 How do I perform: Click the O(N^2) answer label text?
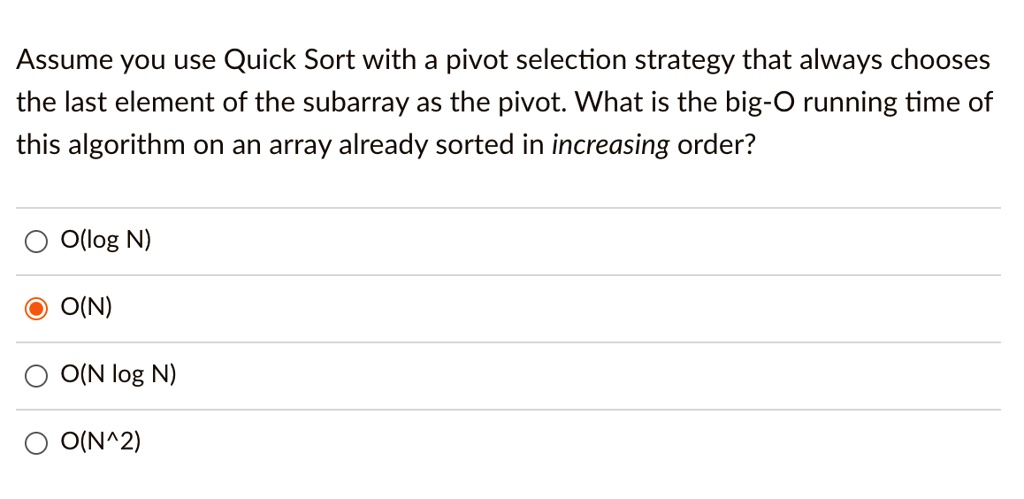(x=101, y=442)
